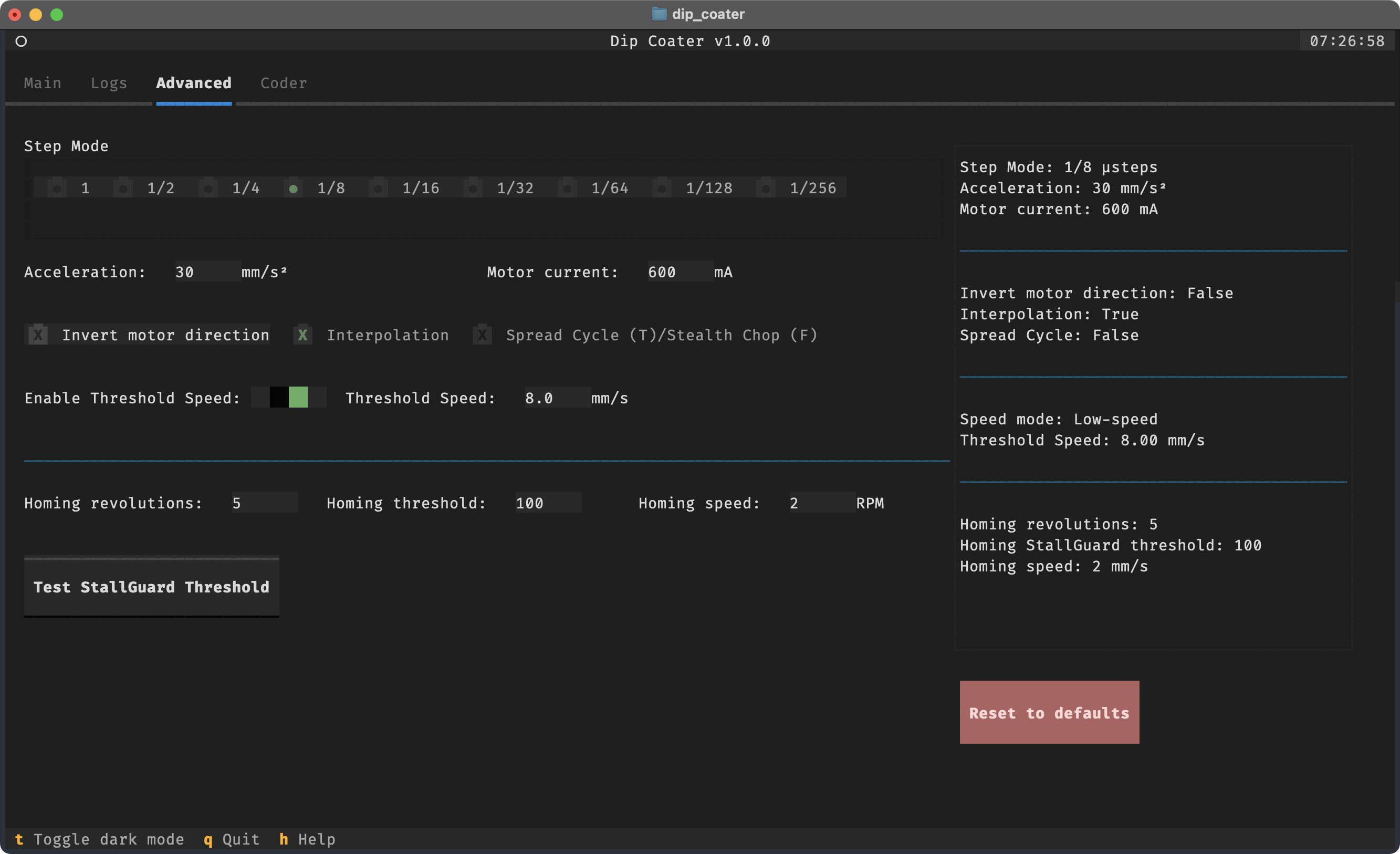Click 'Homing revolutions: 5' summary text
This screenshot has width=1400, height=854.
click(1059, 525)
